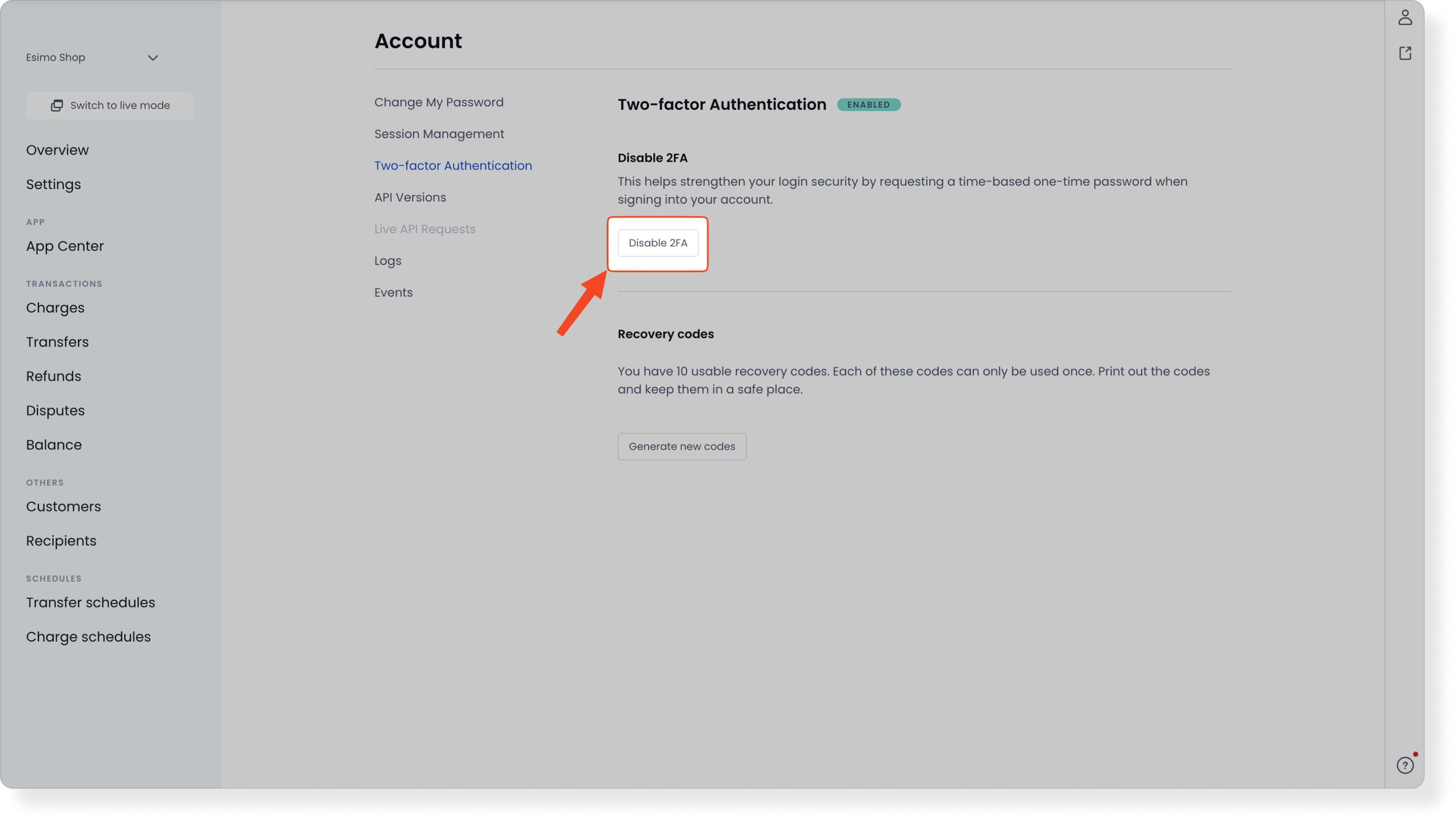1456x820 pixels.
Task: View Charges under Transactions
Action: pyautogui.click(x=55, y=307)
